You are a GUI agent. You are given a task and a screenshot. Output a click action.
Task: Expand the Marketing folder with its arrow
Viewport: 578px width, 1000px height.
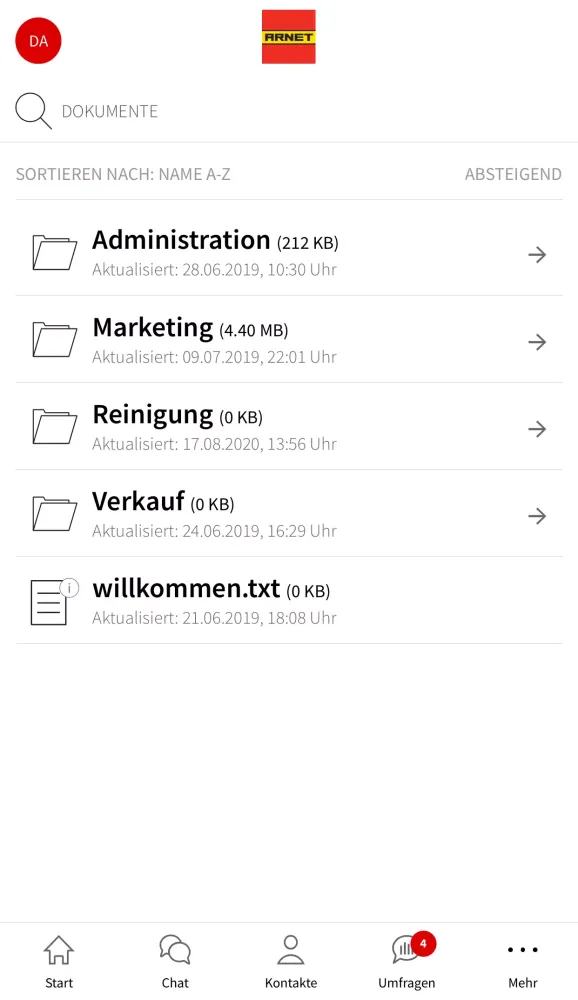(537, 341)
